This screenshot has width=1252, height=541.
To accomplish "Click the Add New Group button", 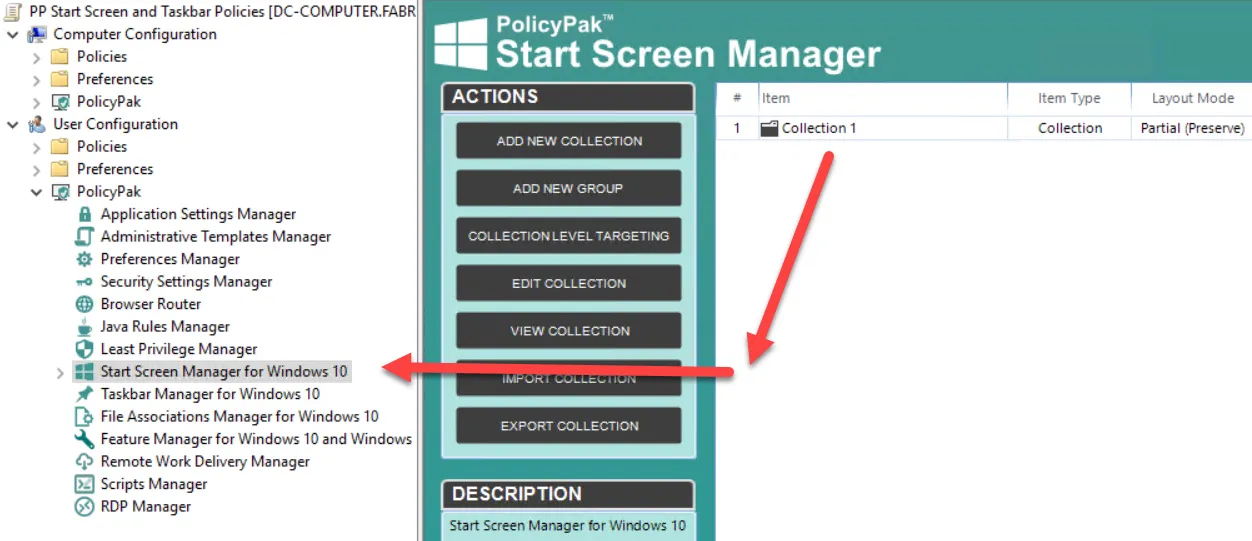I will tap(569, 188).
